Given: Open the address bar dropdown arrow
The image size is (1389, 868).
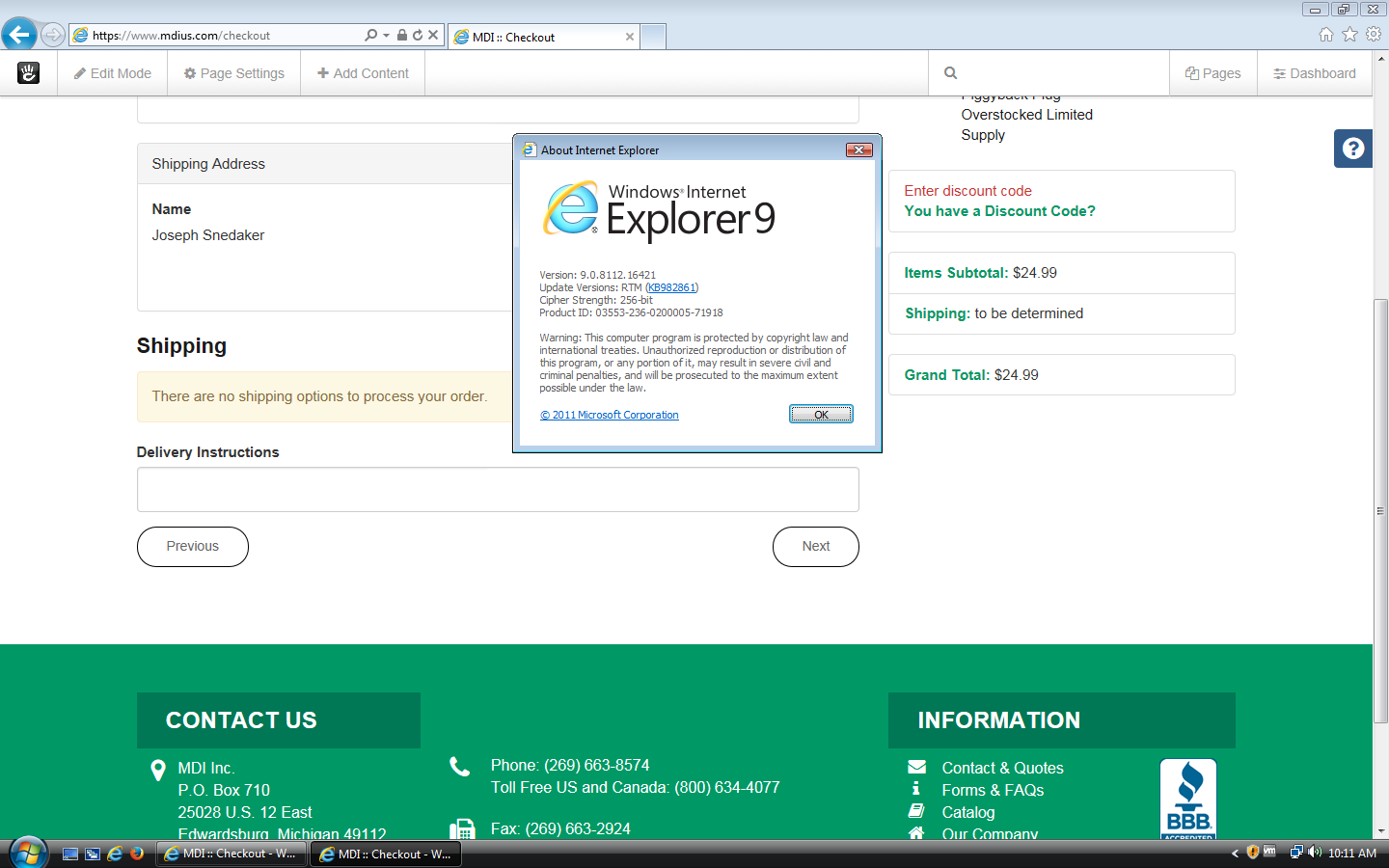Looking at the screenshot, I should 387,35.
